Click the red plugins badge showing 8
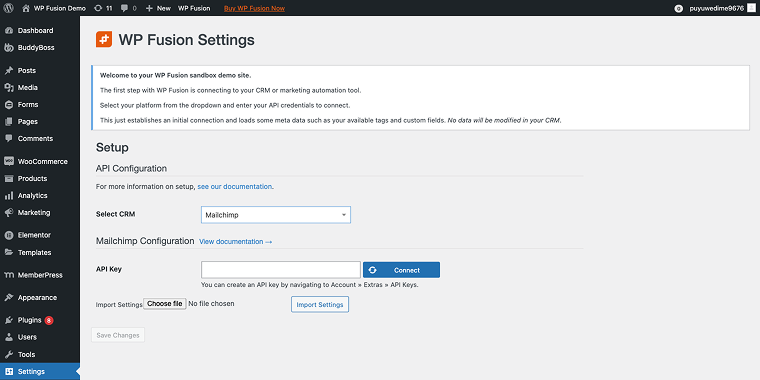 (49, 320)
